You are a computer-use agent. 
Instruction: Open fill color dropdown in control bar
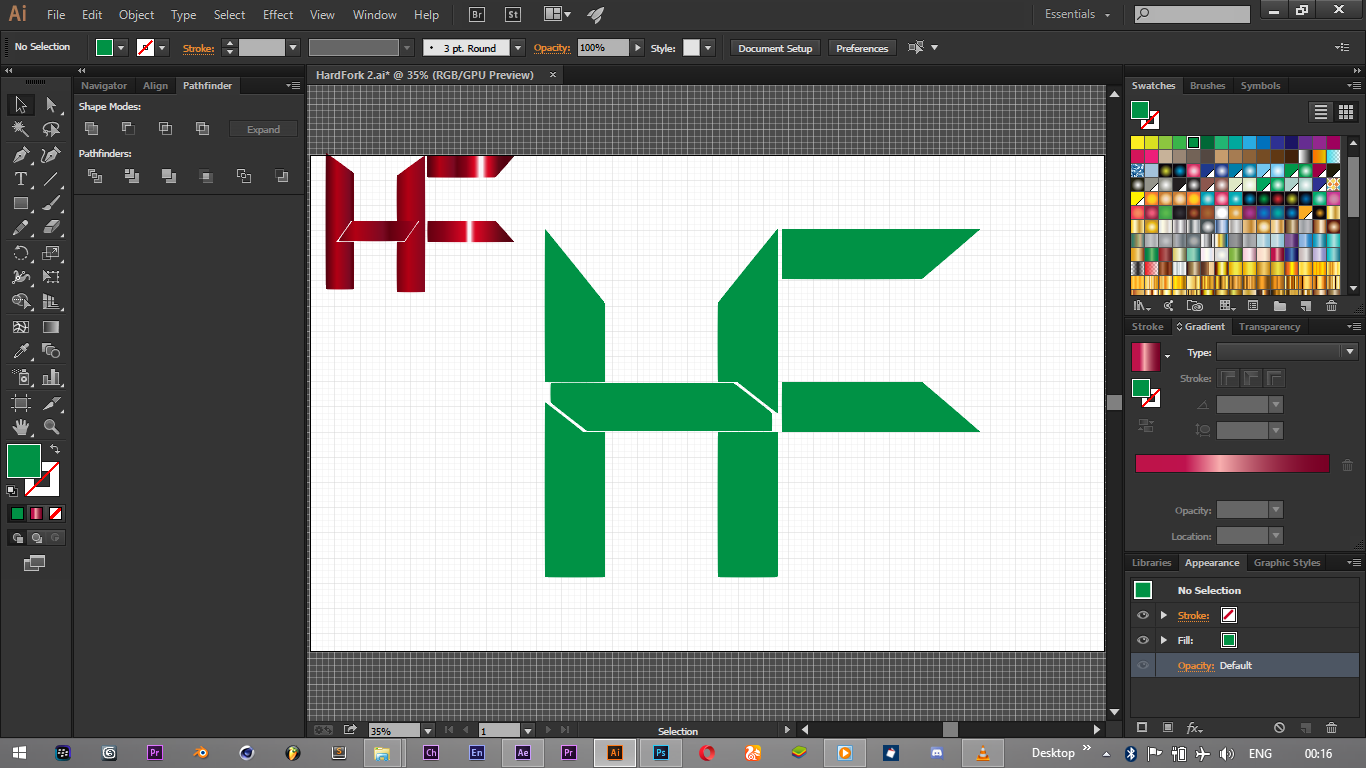pyautogui.click(x=122, y=47)
